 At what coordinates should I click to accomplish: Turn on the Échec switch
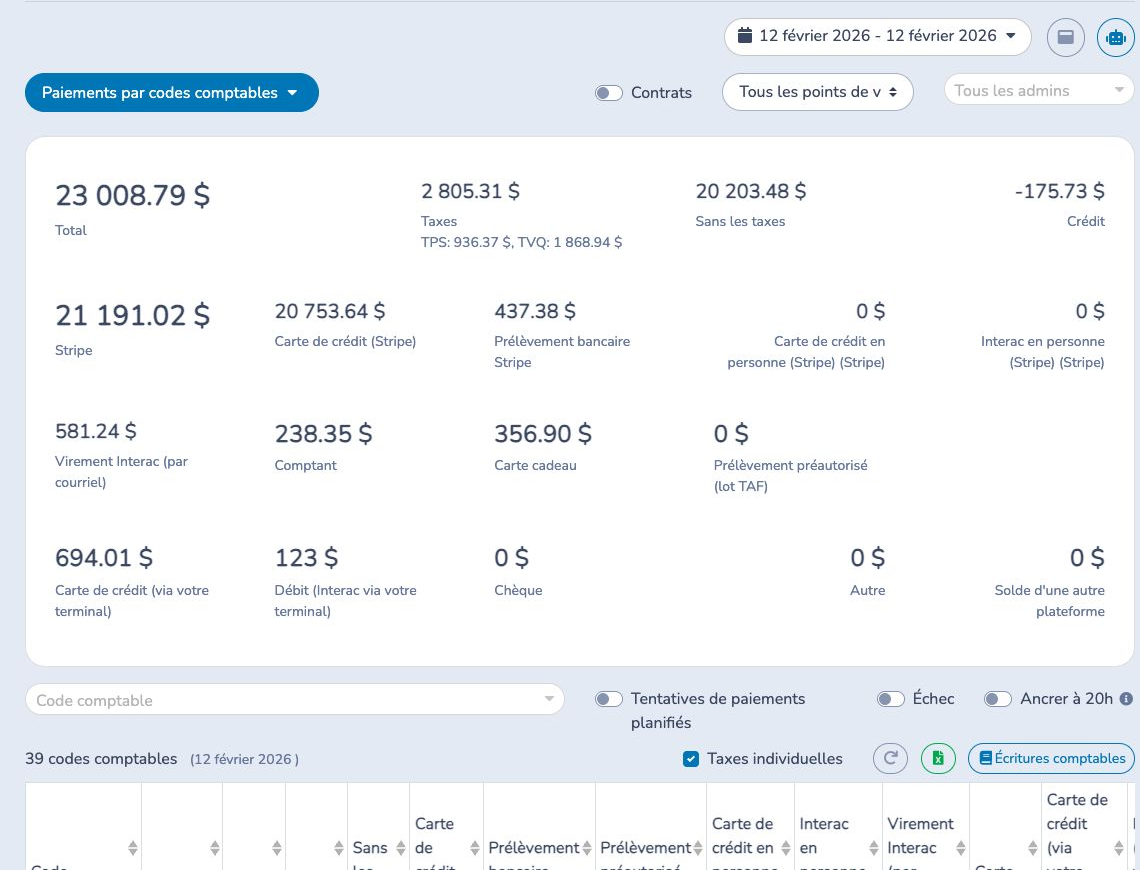(891, 699)
